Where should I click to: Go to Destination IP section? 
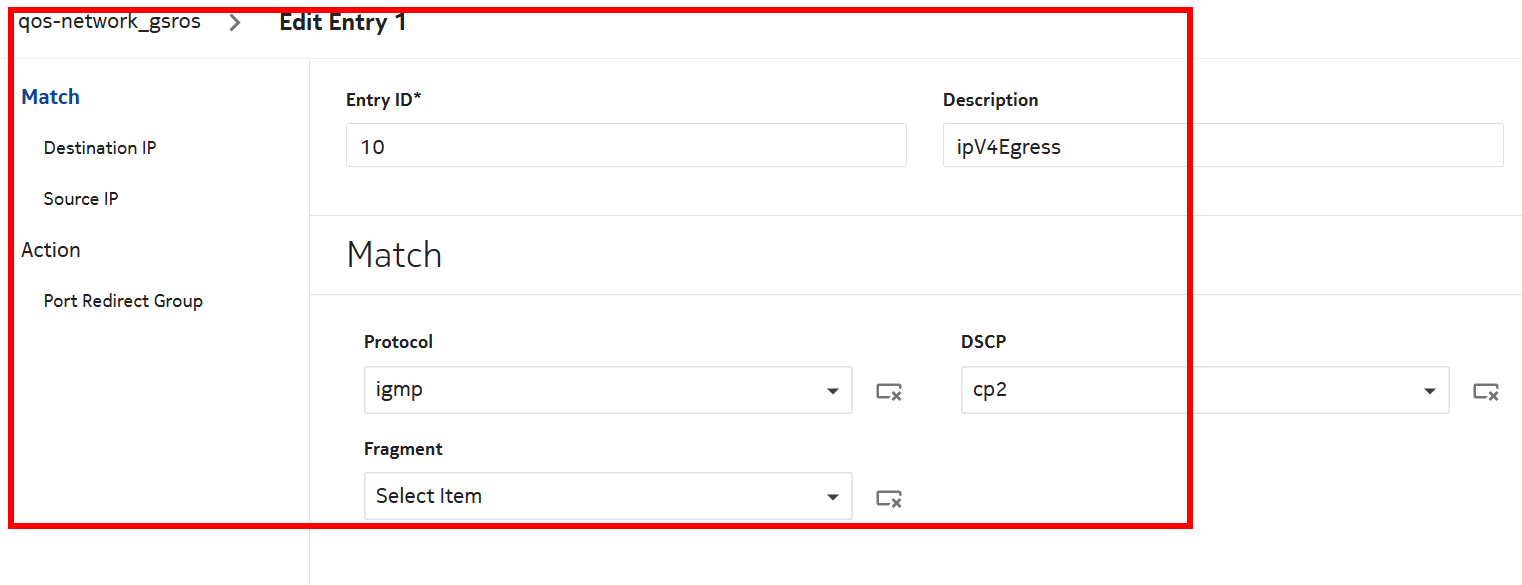pyautogui.click(x=100, y=148)
